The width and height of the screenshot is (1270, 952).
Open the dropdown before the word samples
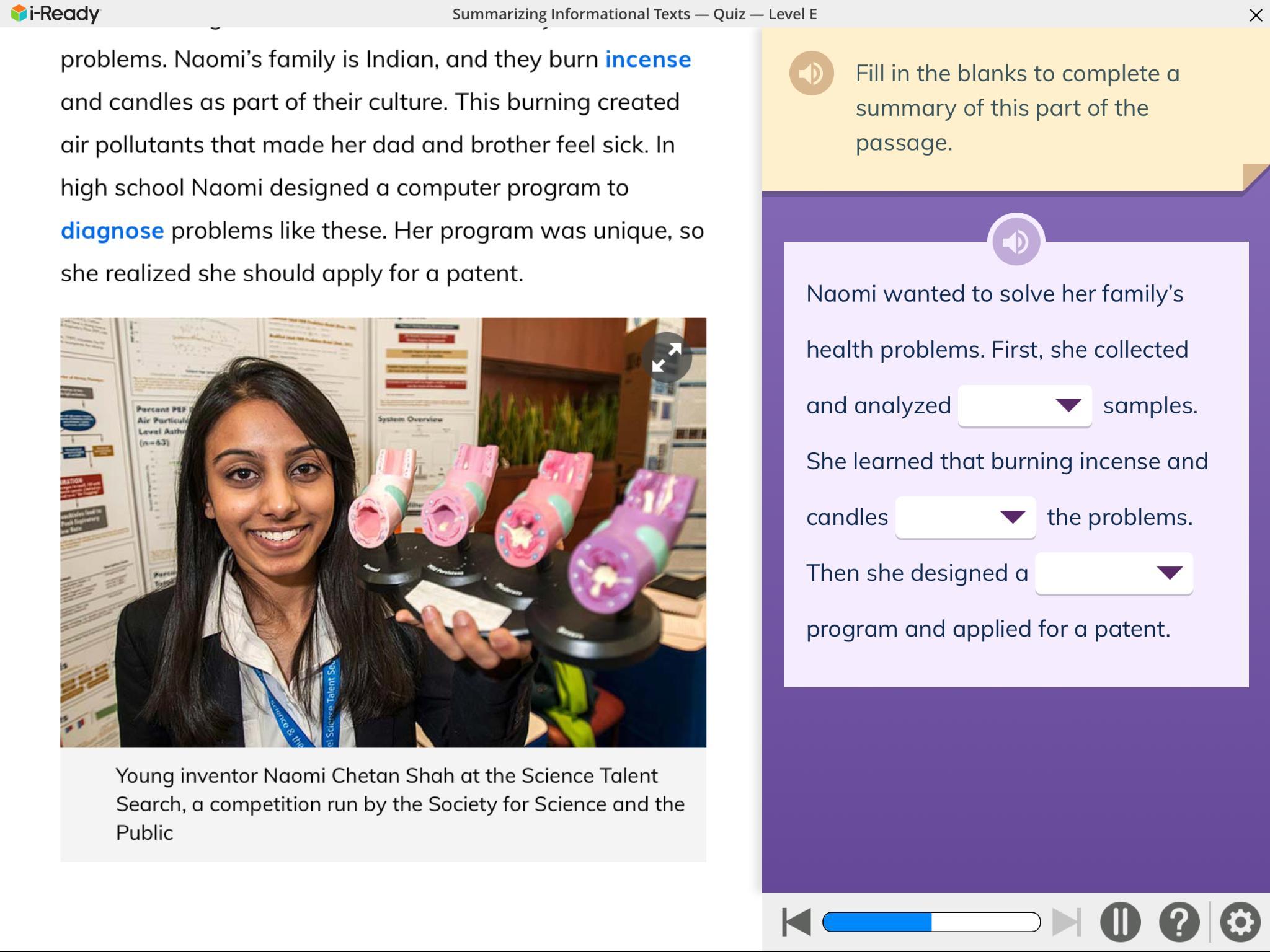point(1024,405)
